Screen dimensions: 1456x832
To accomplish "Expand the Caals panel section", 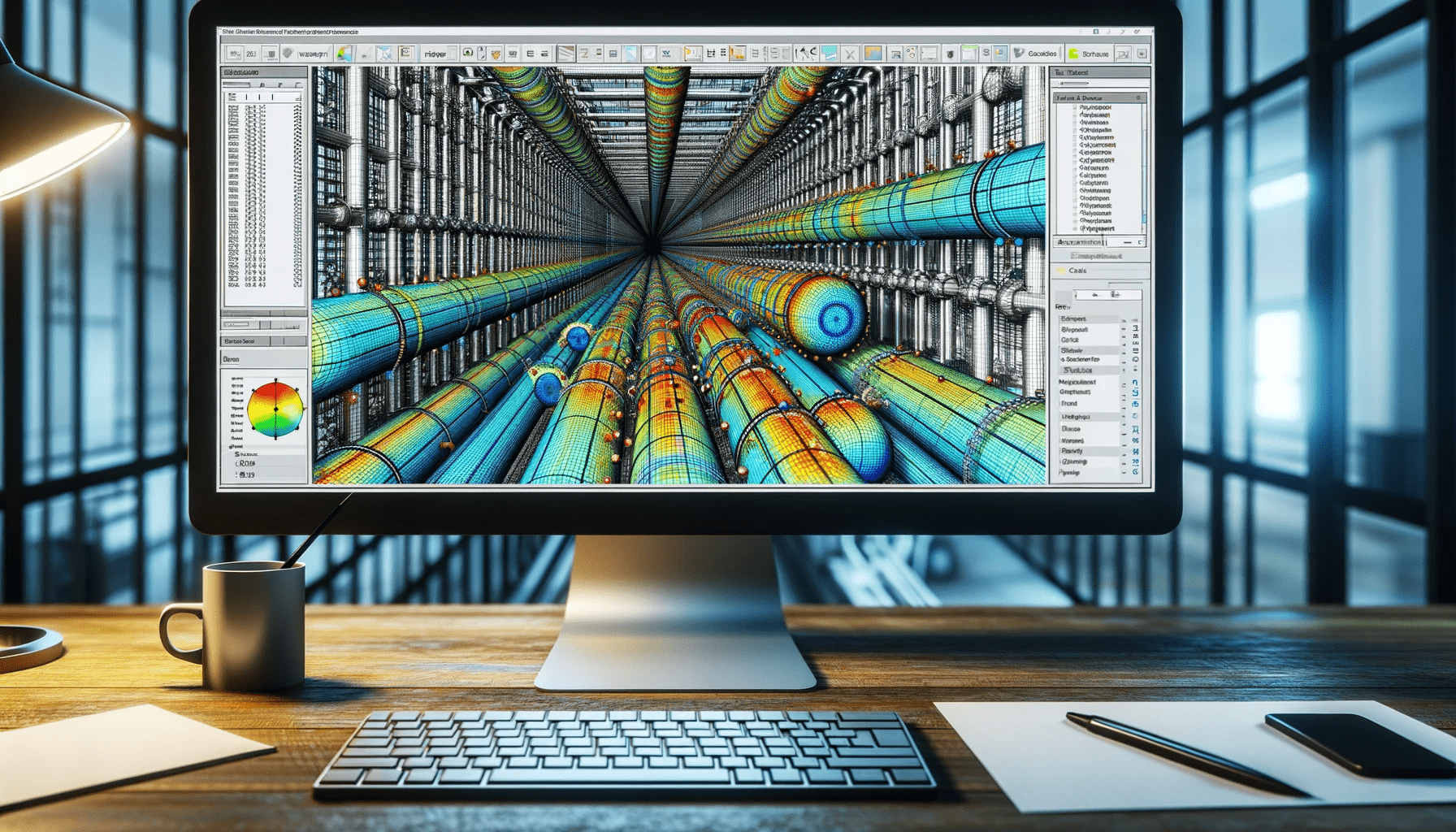I will pos(1077,271).
